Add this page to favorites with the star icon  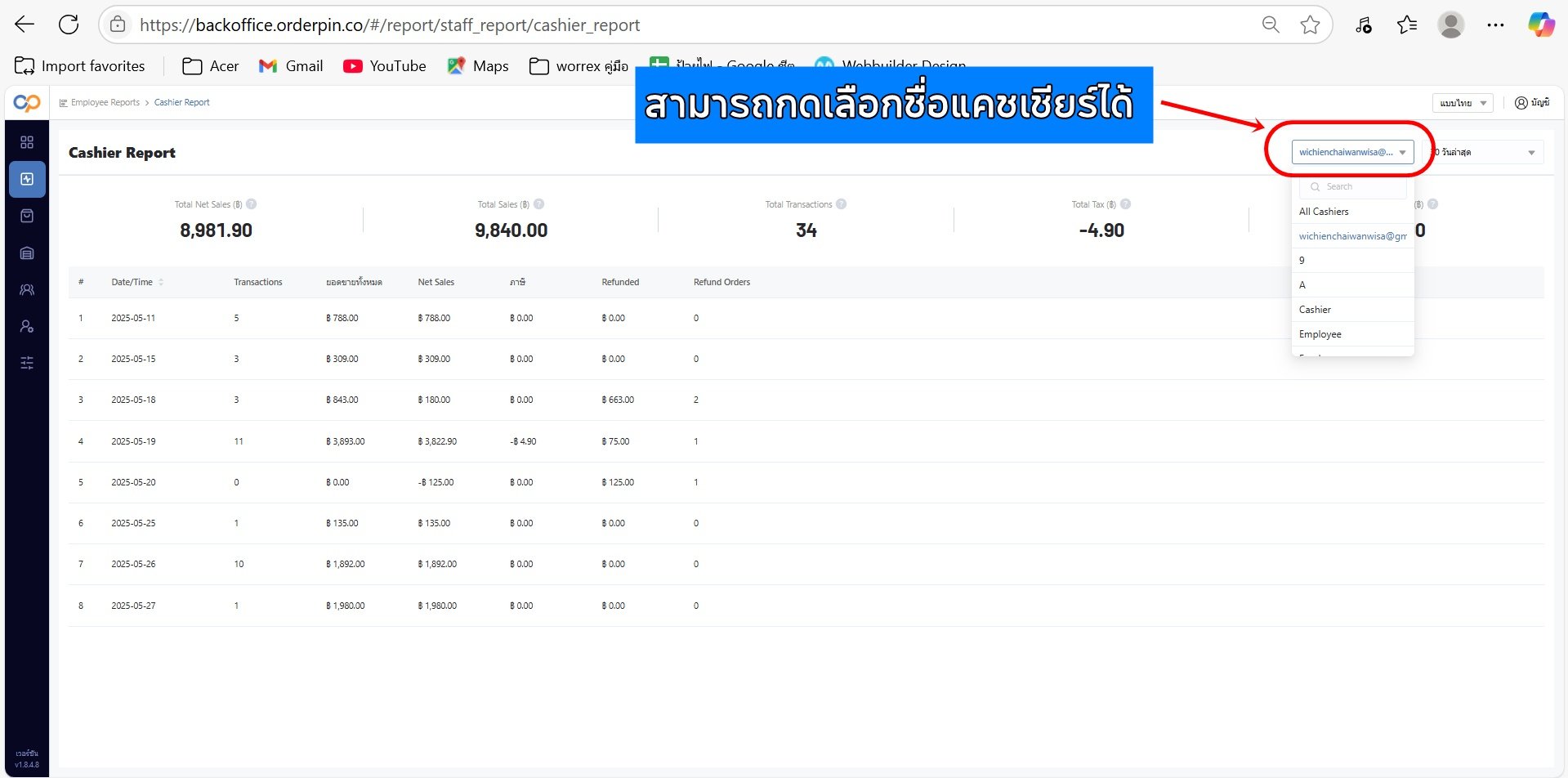coord(1310,25)
